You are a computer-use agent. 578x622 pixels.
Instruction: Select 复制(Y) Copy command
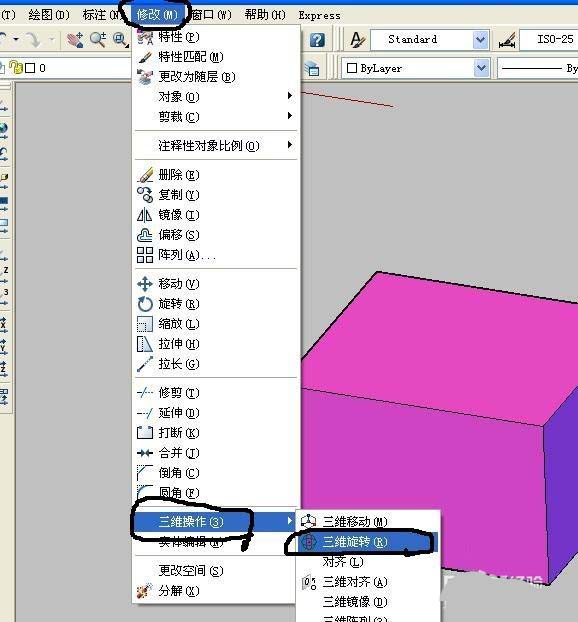tap(216, 195)
